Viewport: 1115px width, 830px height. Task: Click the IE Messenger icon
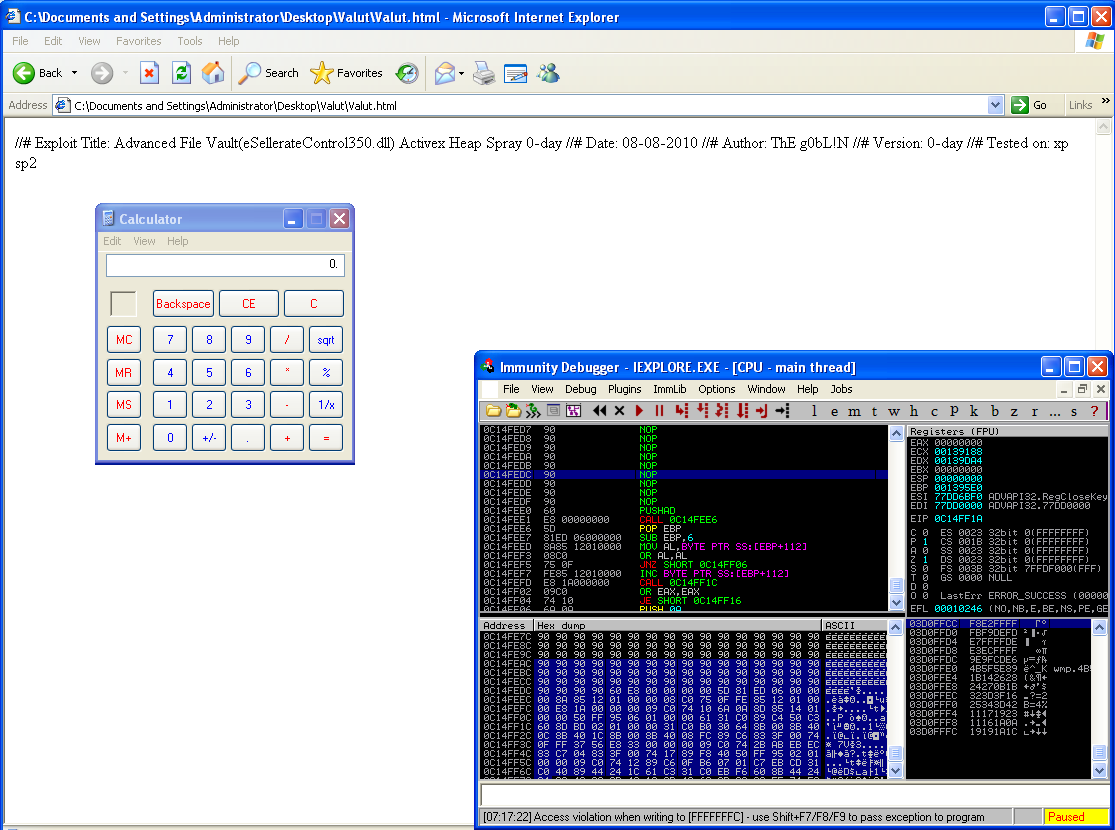click(x=548, y=73)
